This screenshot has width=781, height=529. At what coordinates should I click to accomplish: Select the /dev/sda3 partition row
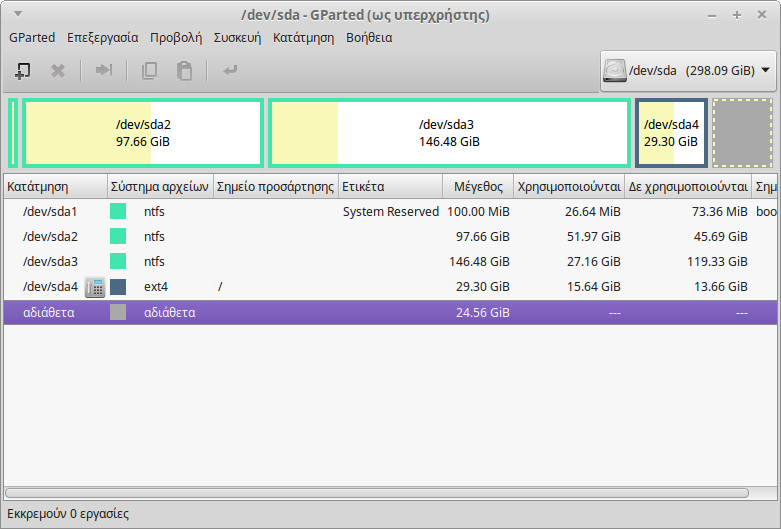tap(390, 262)
